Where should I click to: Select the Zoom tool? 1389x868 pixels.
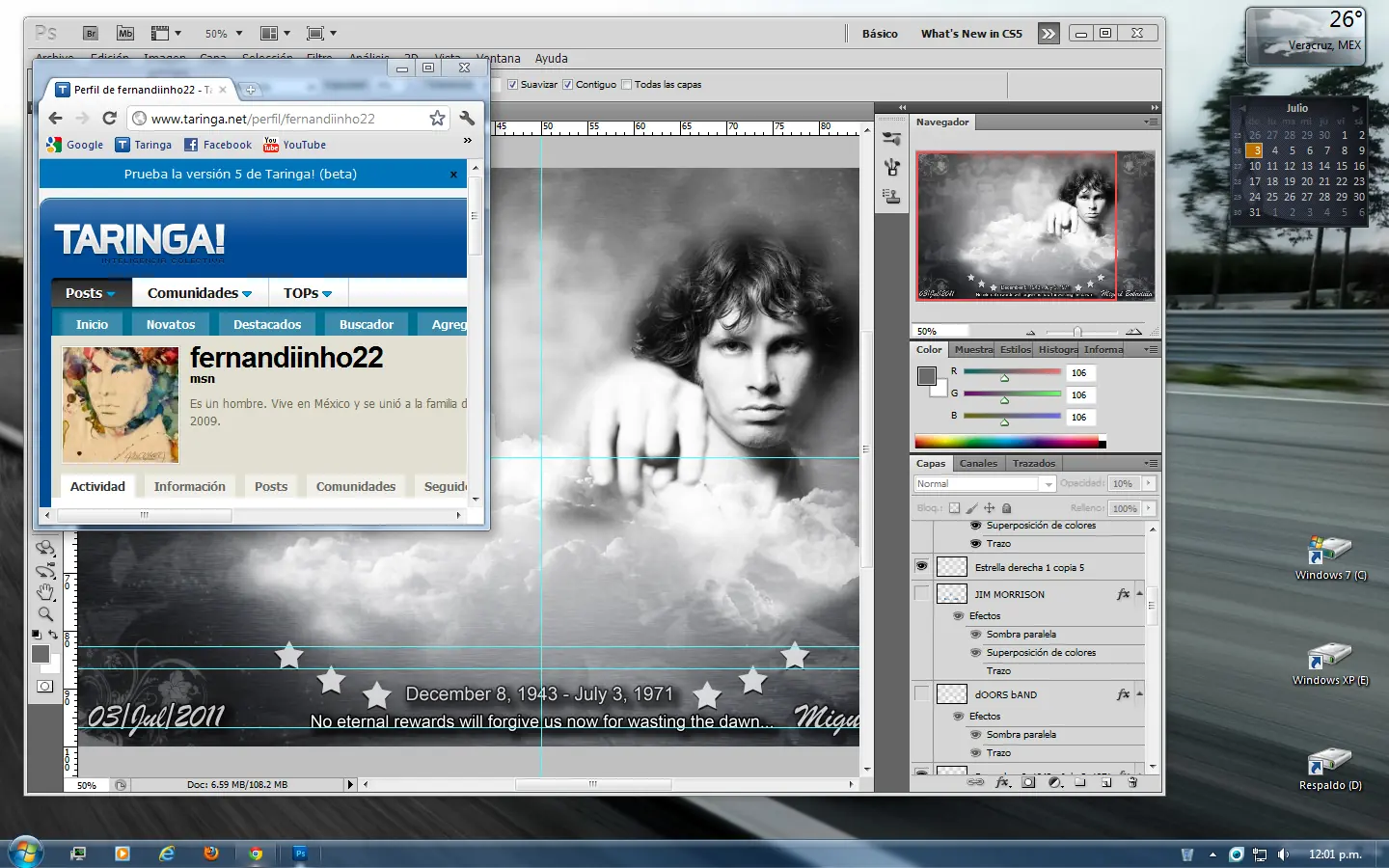point(45,614)
